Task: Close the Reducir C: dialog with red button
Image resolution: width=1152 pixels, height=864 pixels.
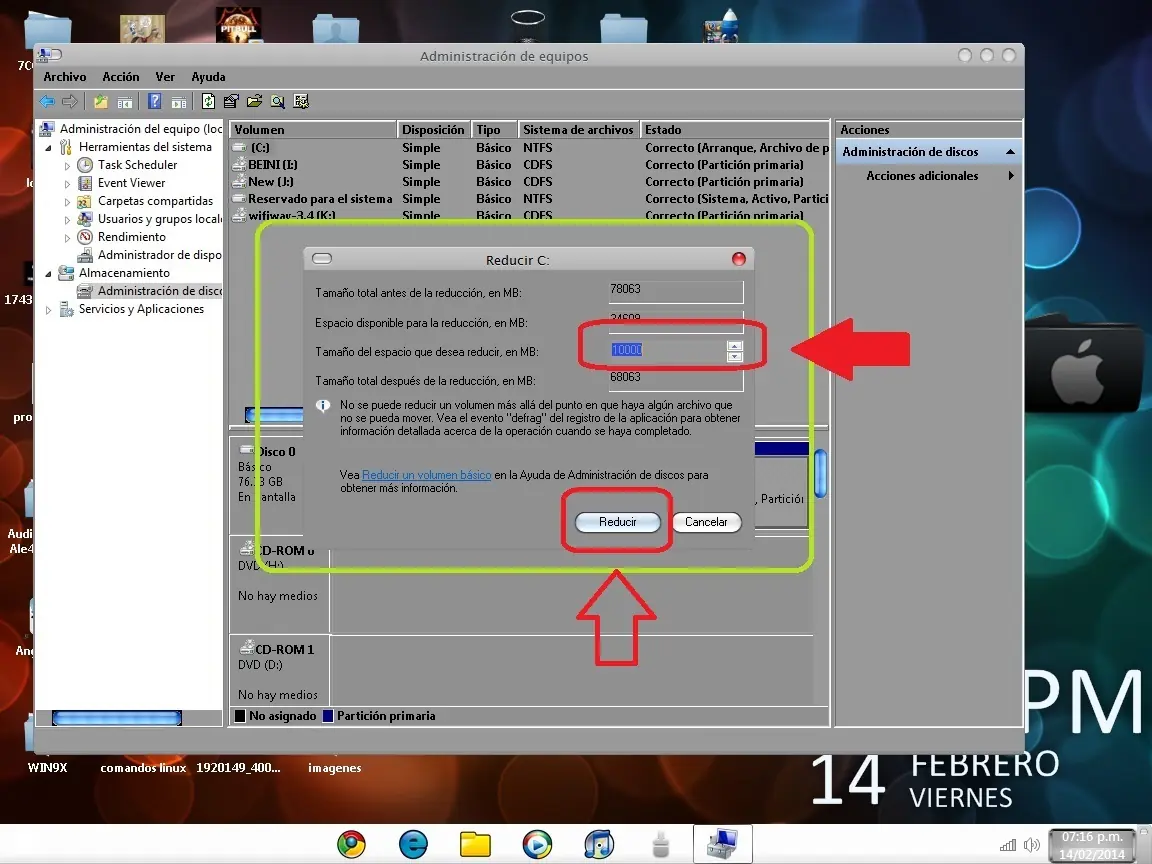Action: [738, 259]
